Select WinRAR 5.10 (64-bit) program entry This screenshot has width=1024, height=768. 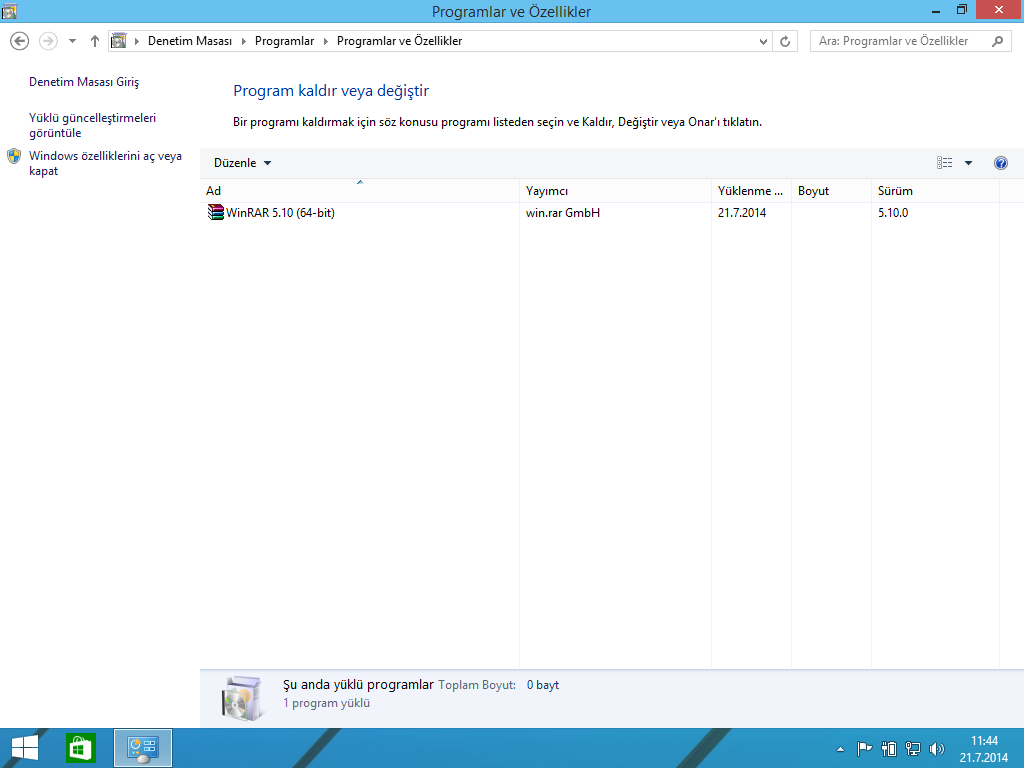279,213
